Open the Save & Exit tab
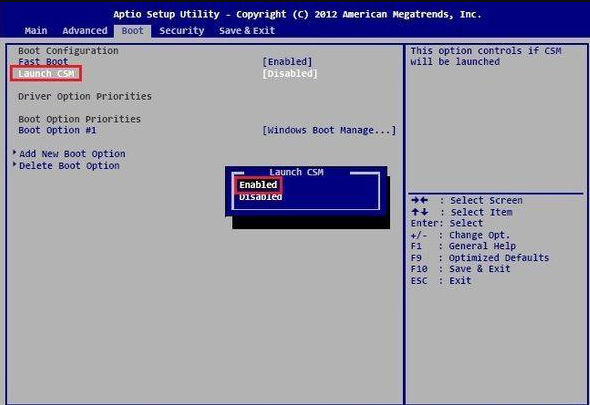 pos(247,30)
